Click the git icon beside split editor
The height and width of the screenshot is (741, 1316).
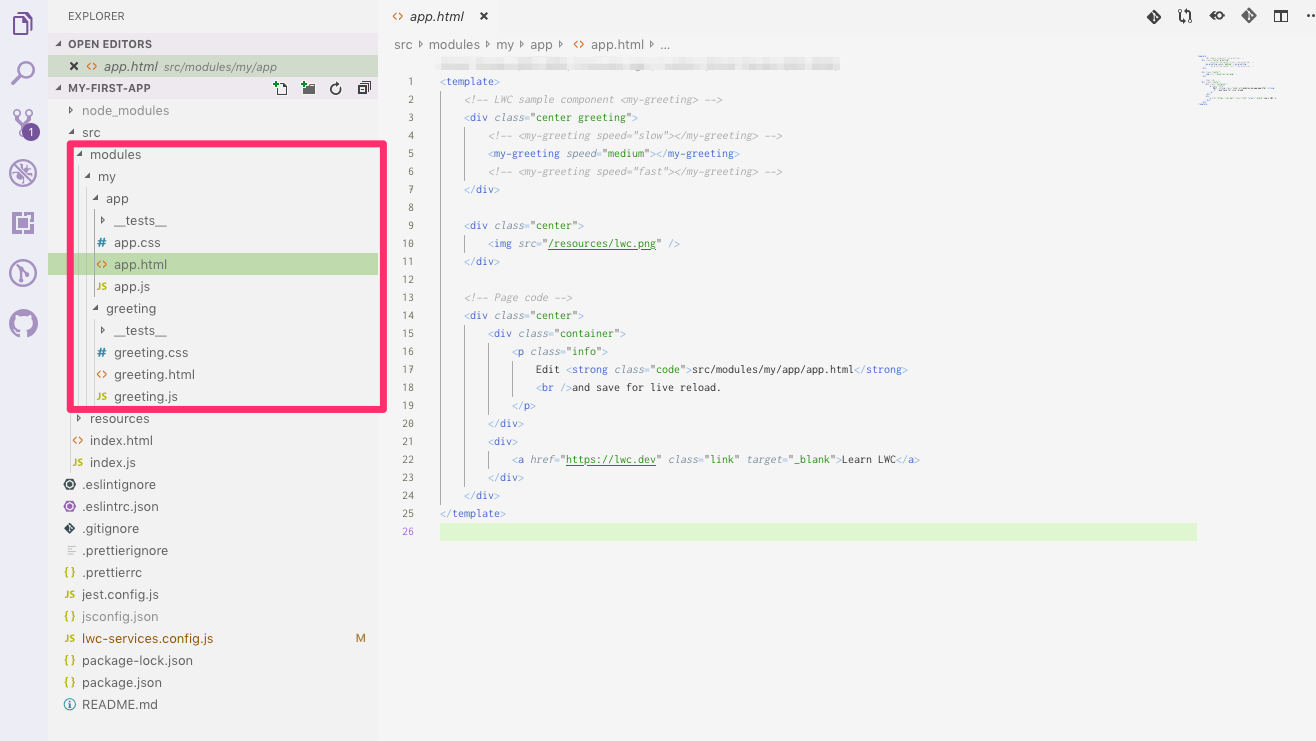point(1248,16)
